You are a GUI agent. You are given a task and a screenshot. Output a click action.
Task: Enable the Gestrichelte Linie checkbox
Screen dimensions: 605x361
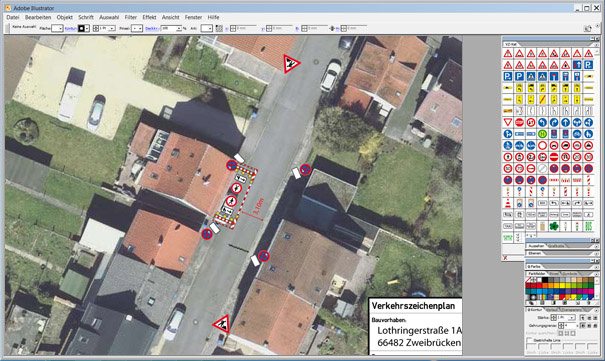(x=529, y=340)
